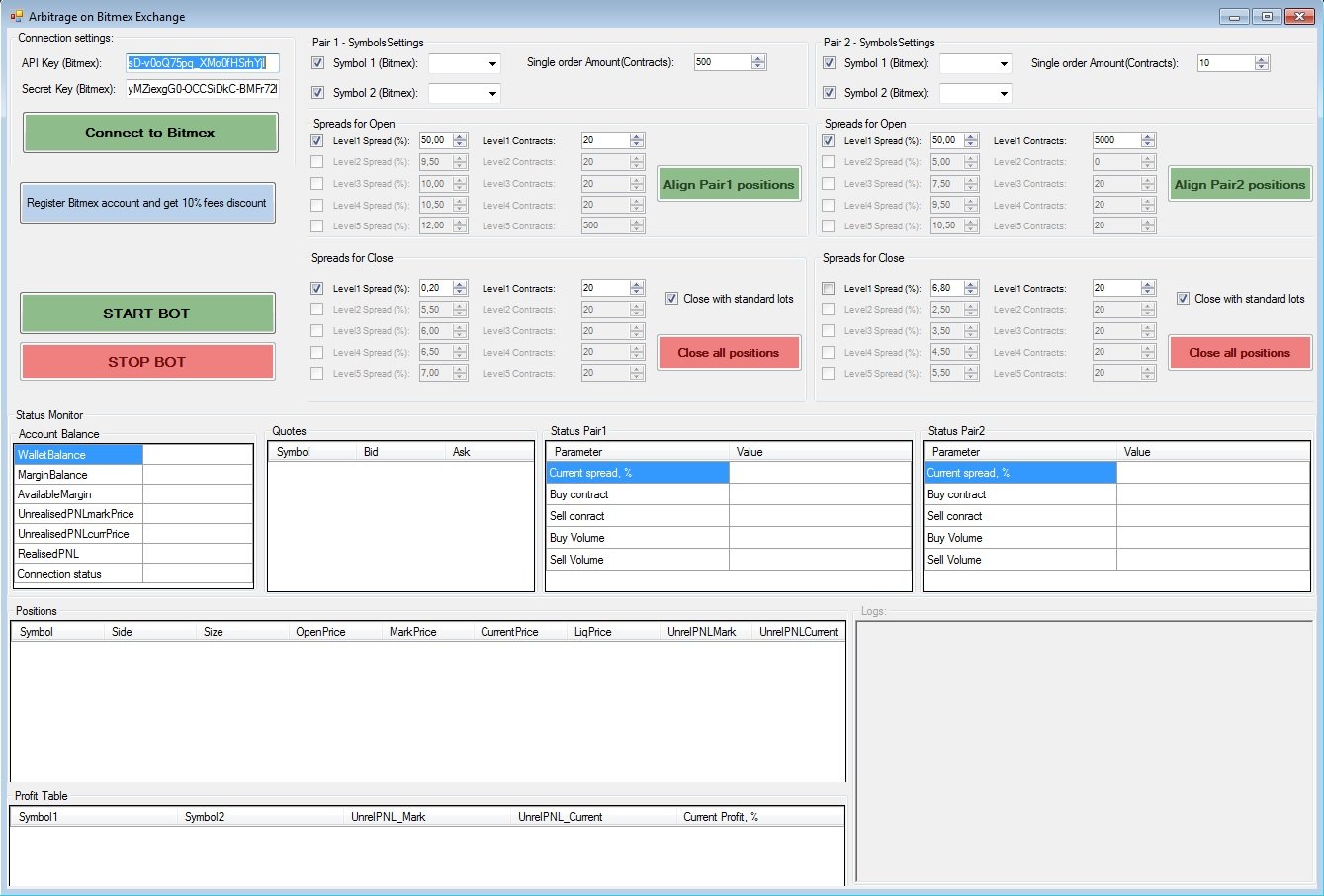The height and width of the screenshot is (896, 1324).
Task: Select Buy Volume row in Status Pair2
Action: pyautogui.click(x=1117, y=538)
